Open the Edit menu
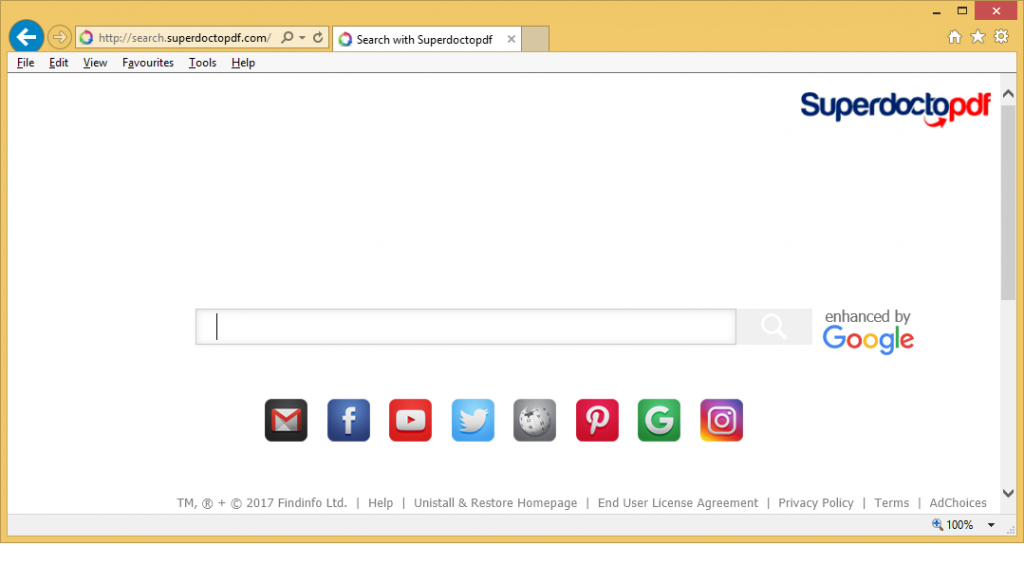 click(58, 63)
